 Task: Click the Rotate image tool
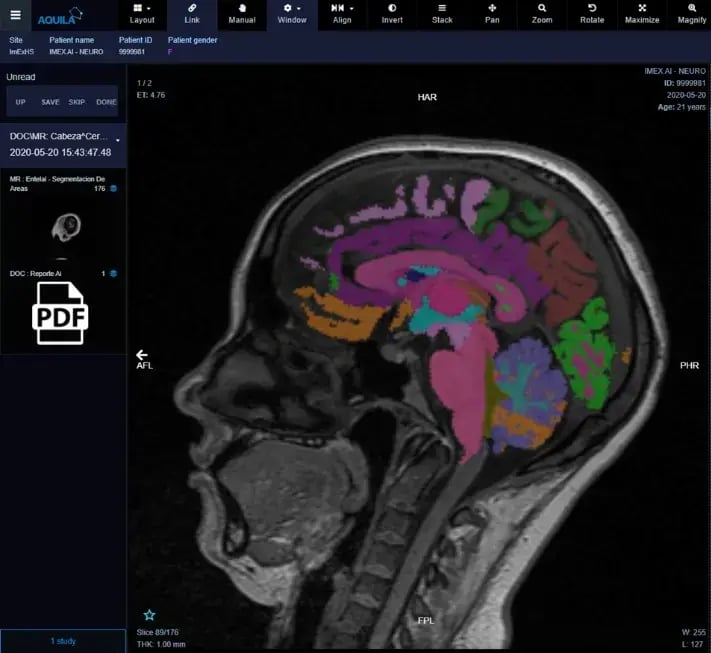click(592, 13)
